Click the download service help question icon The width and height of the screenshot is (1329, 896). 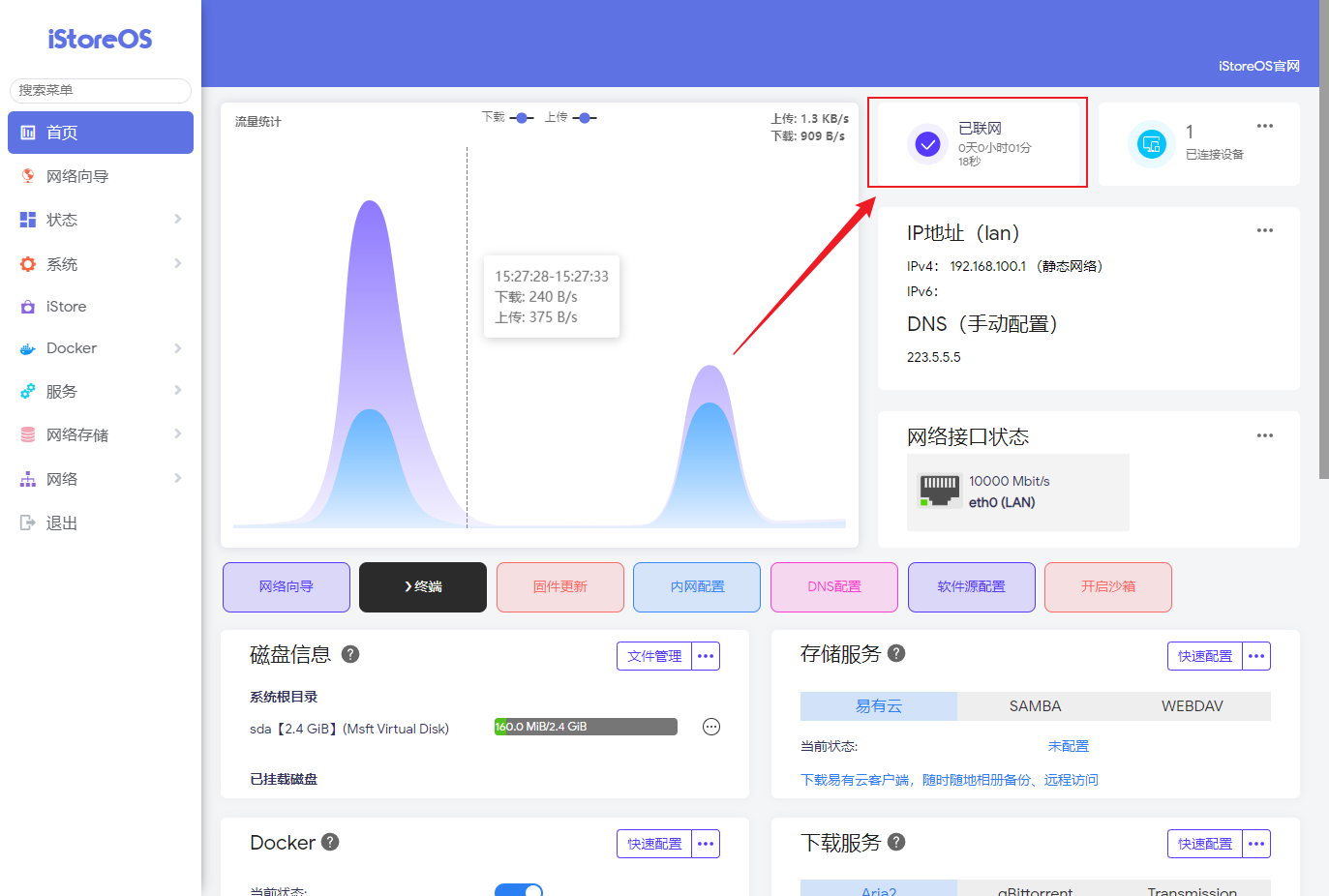coord(896,842)
